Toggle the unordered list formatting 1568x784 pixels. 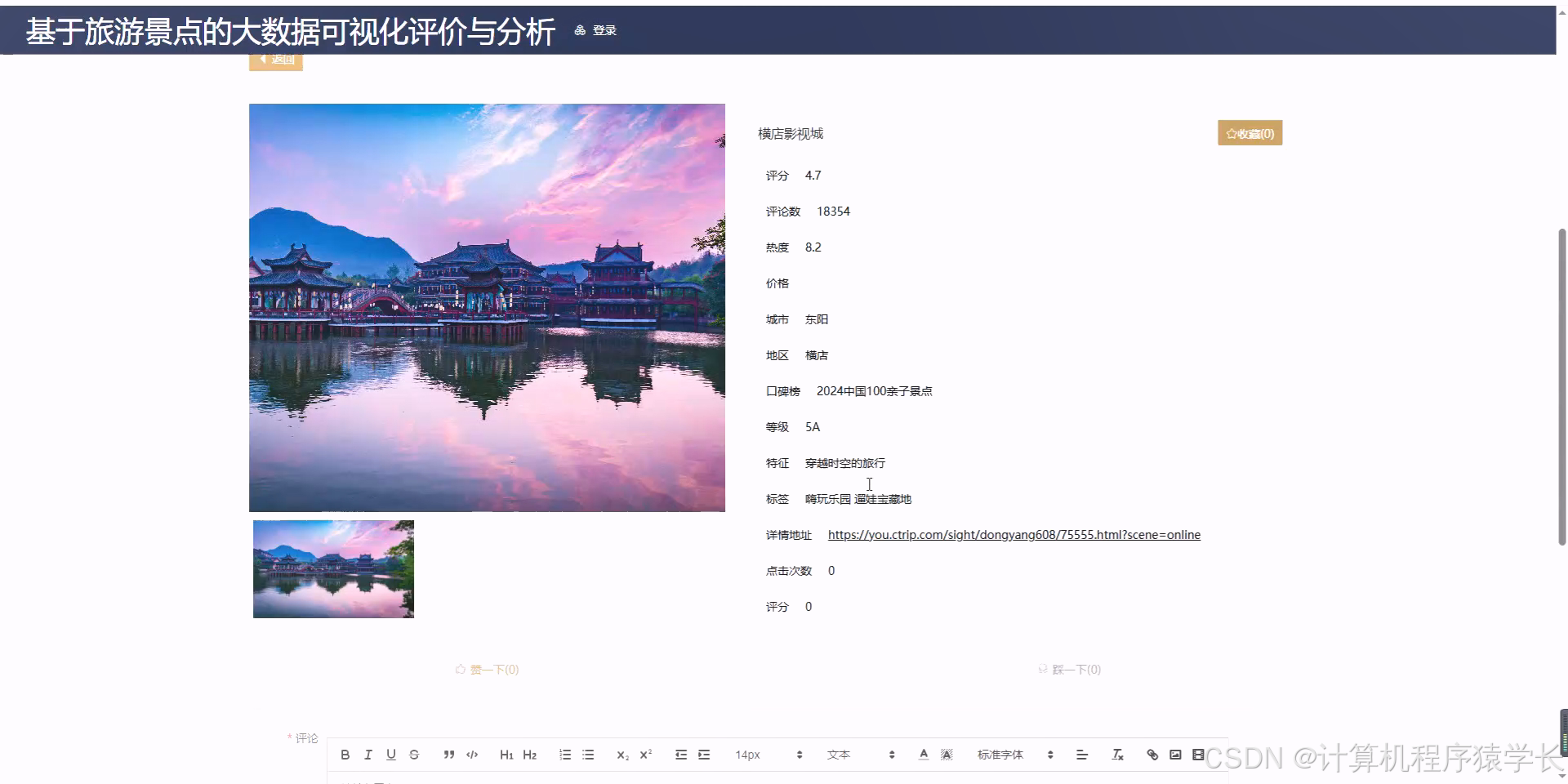(587, 755)
